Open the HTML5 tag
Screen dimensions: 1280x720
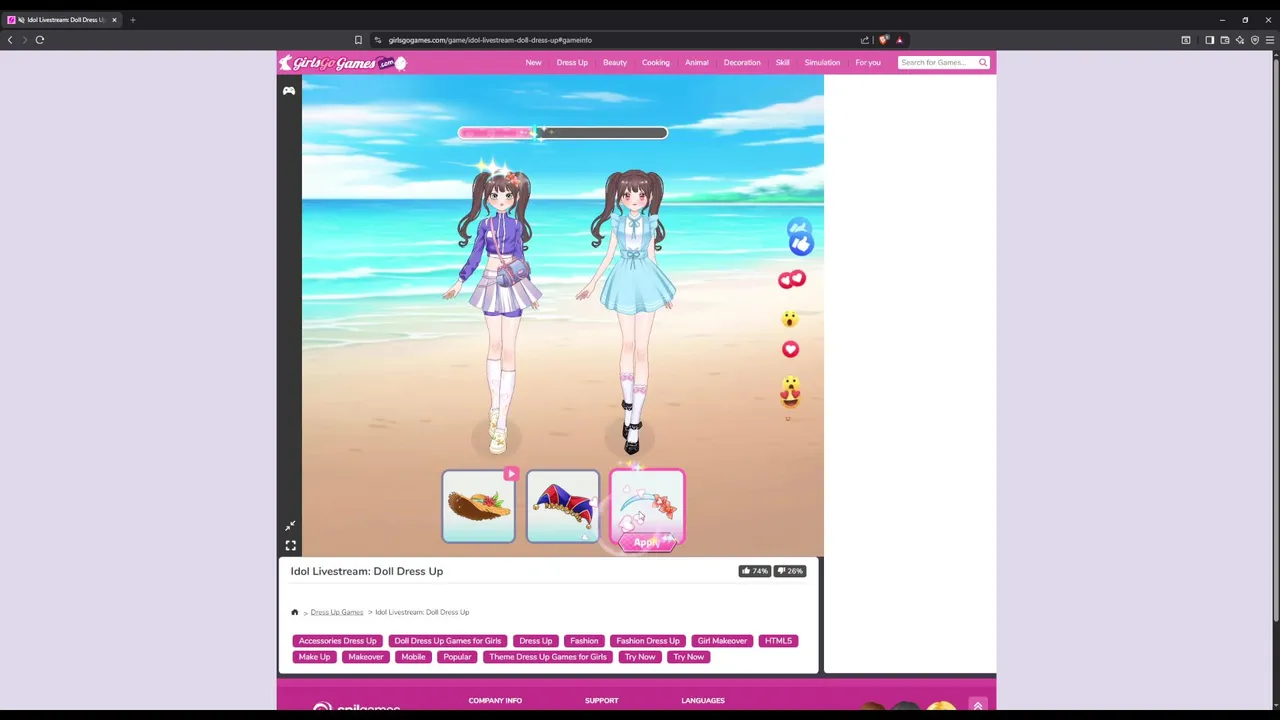coord(778,641)
